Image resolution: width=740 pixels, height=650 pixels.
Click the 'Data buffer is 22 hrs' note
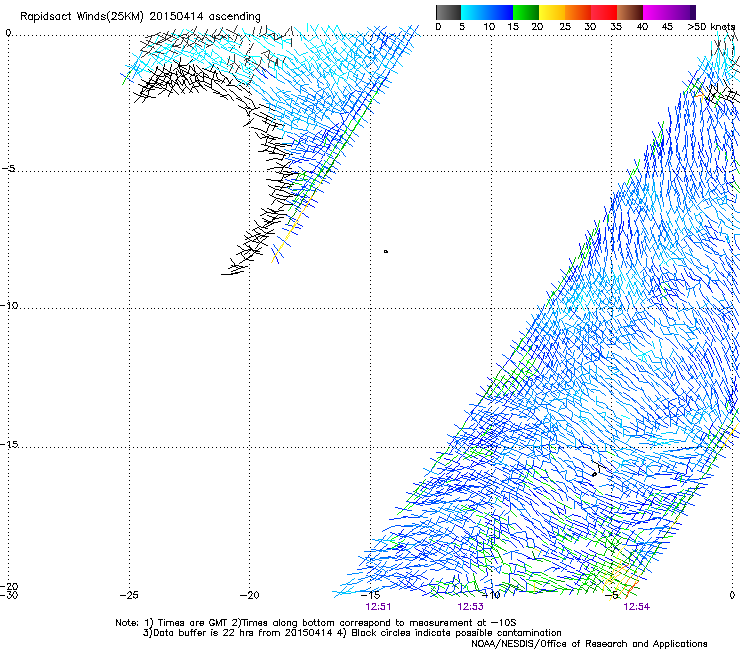(x=352, y=633)
